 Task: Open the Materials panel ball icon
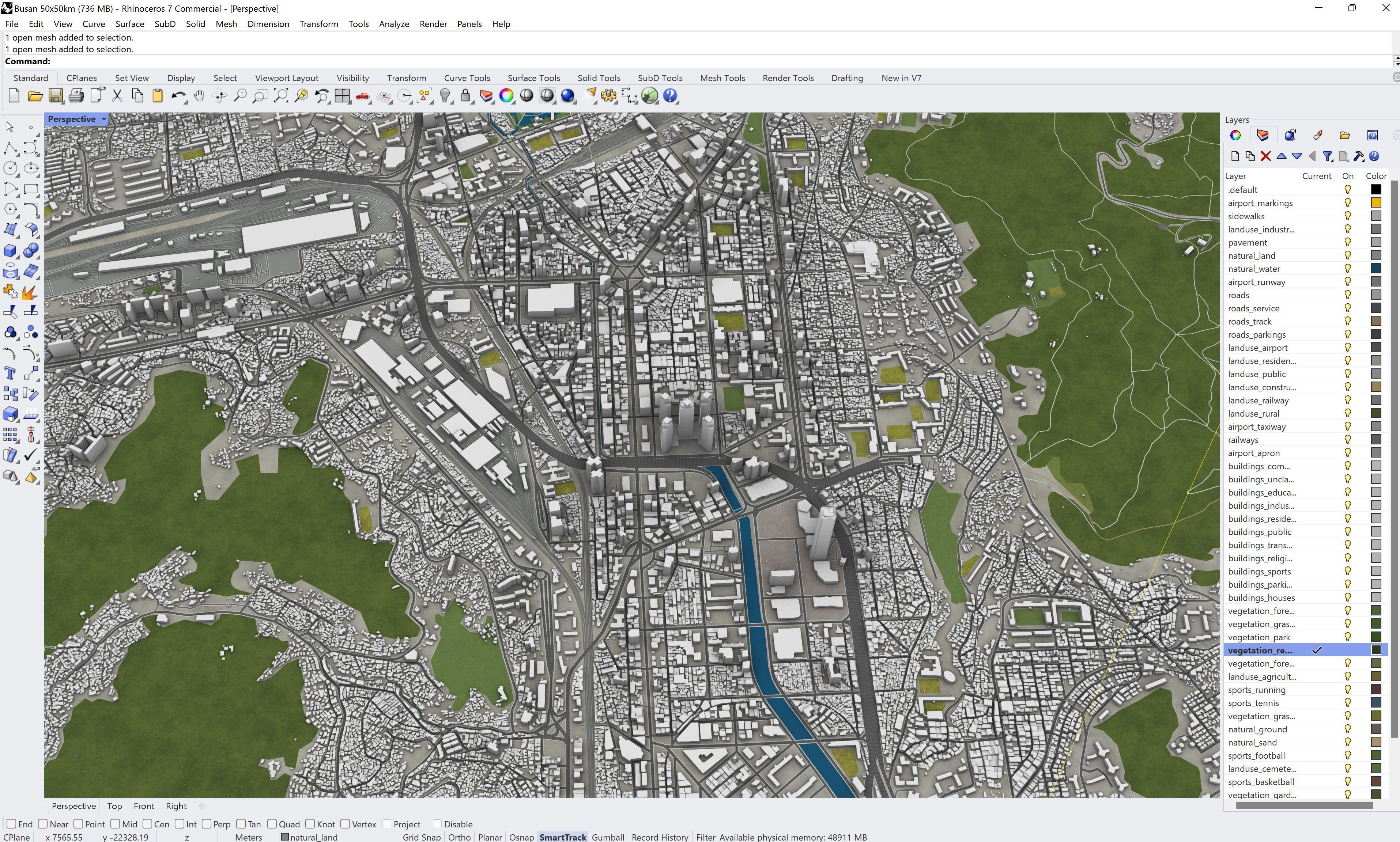pyautogui.click(x=1290, y=135)
